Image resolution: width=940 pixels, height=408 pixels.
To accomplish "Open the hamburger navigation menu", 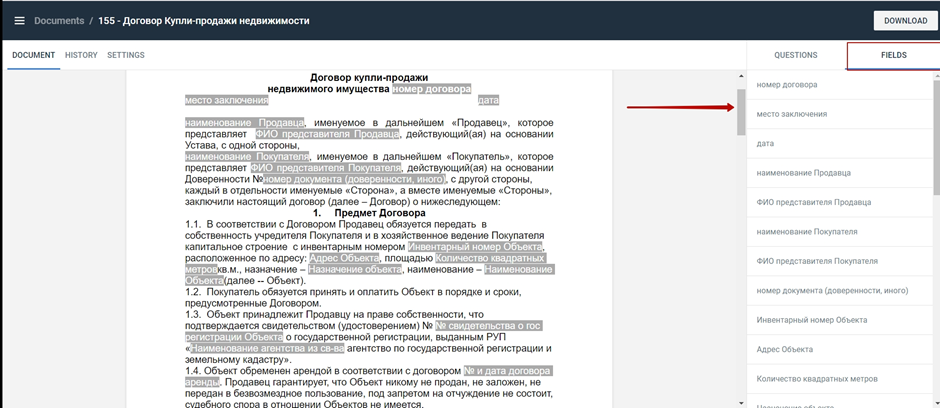I will coord(19,20).
